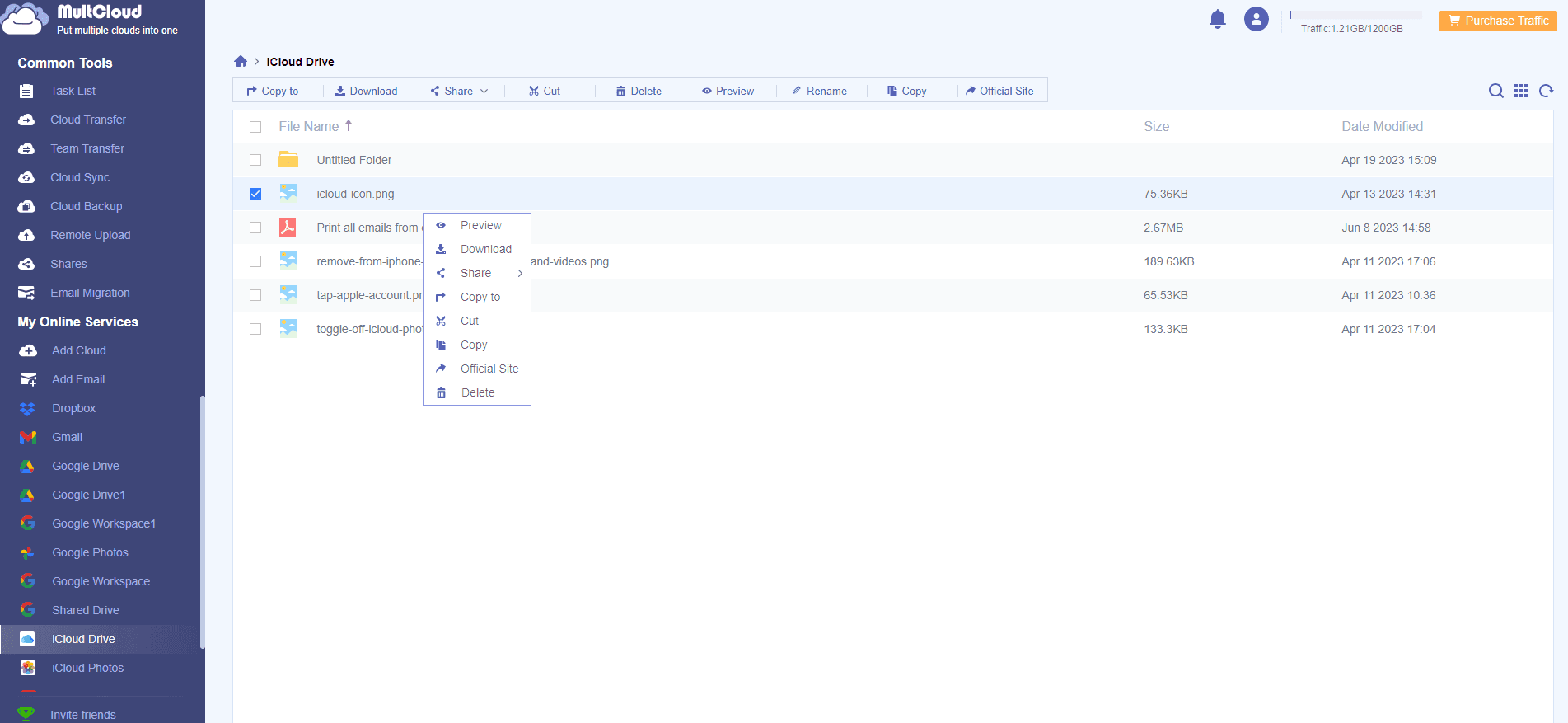Open Cloud Transfer in sidebar

click(88, 120)
